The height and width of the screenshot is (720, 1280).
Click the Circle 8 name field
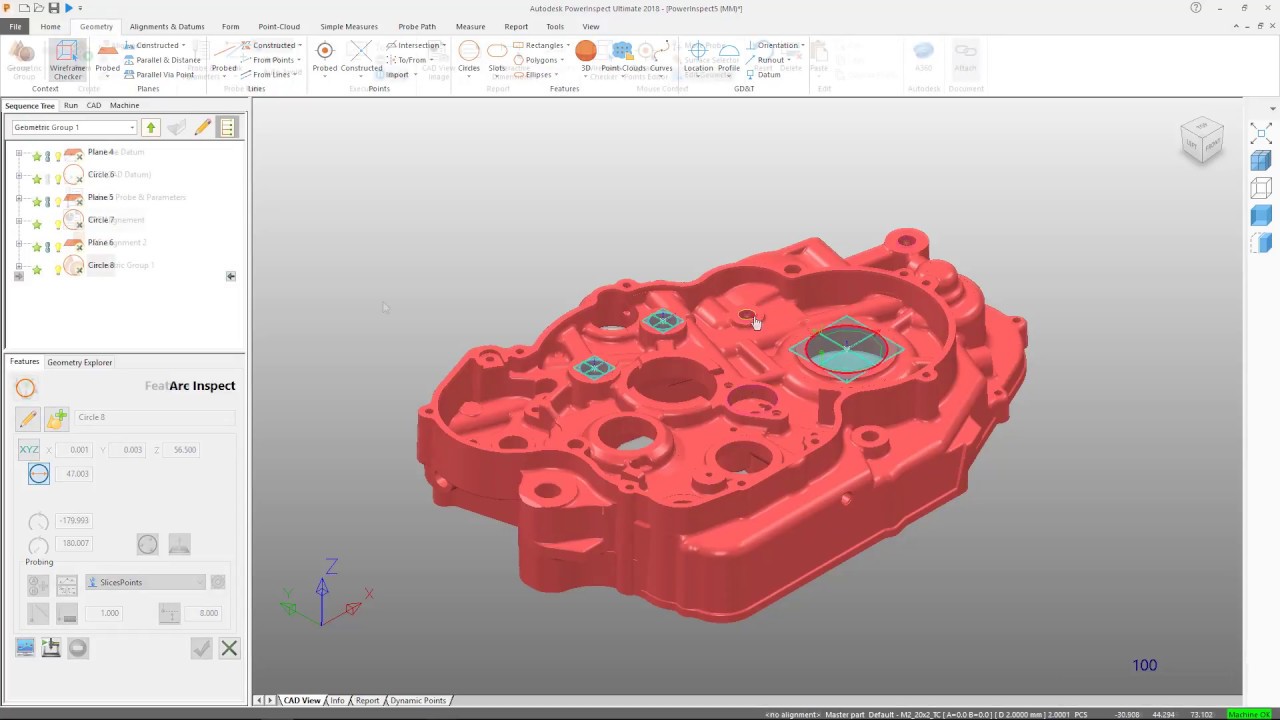[154, 417]
